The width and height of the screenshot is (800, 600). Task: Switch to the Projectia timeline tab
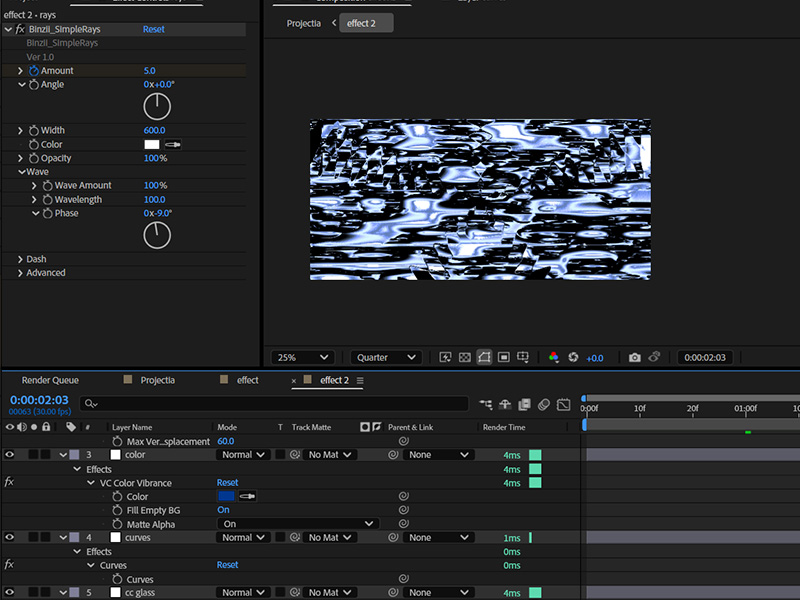pos(157,380)
